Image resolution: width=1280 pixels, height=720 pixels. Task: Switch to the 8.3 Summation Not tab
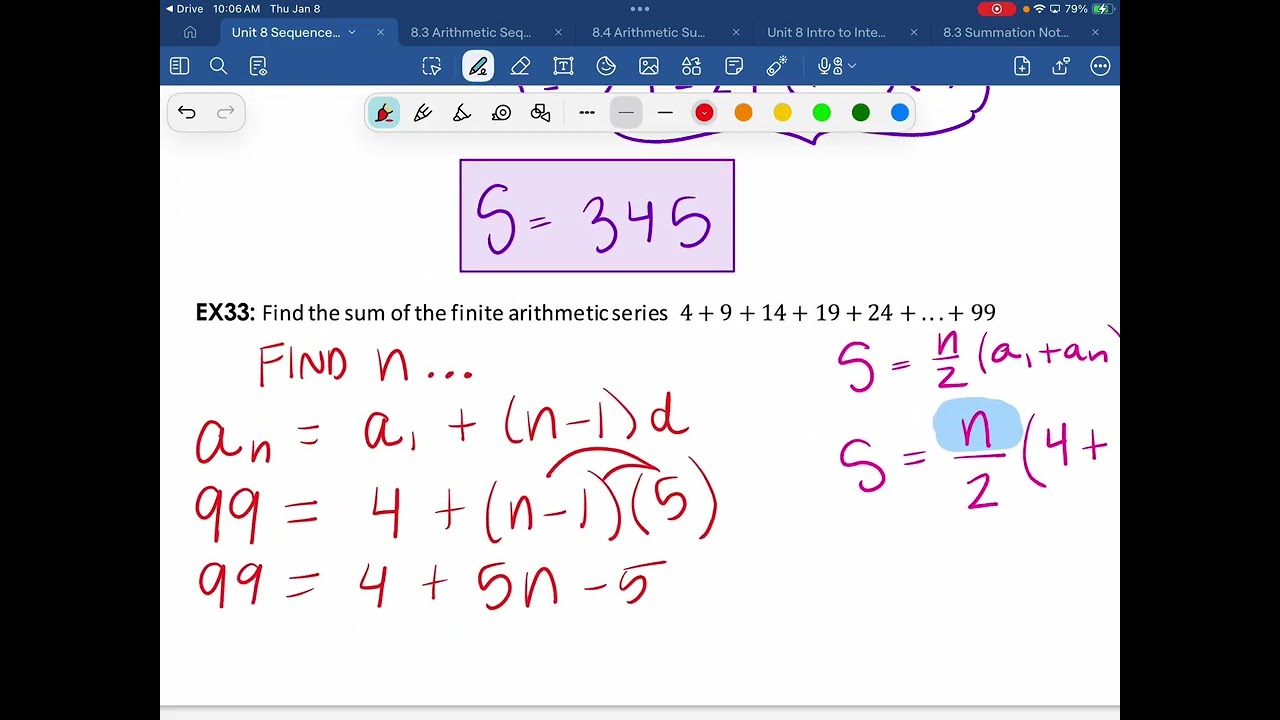[x=1006, y=32]
